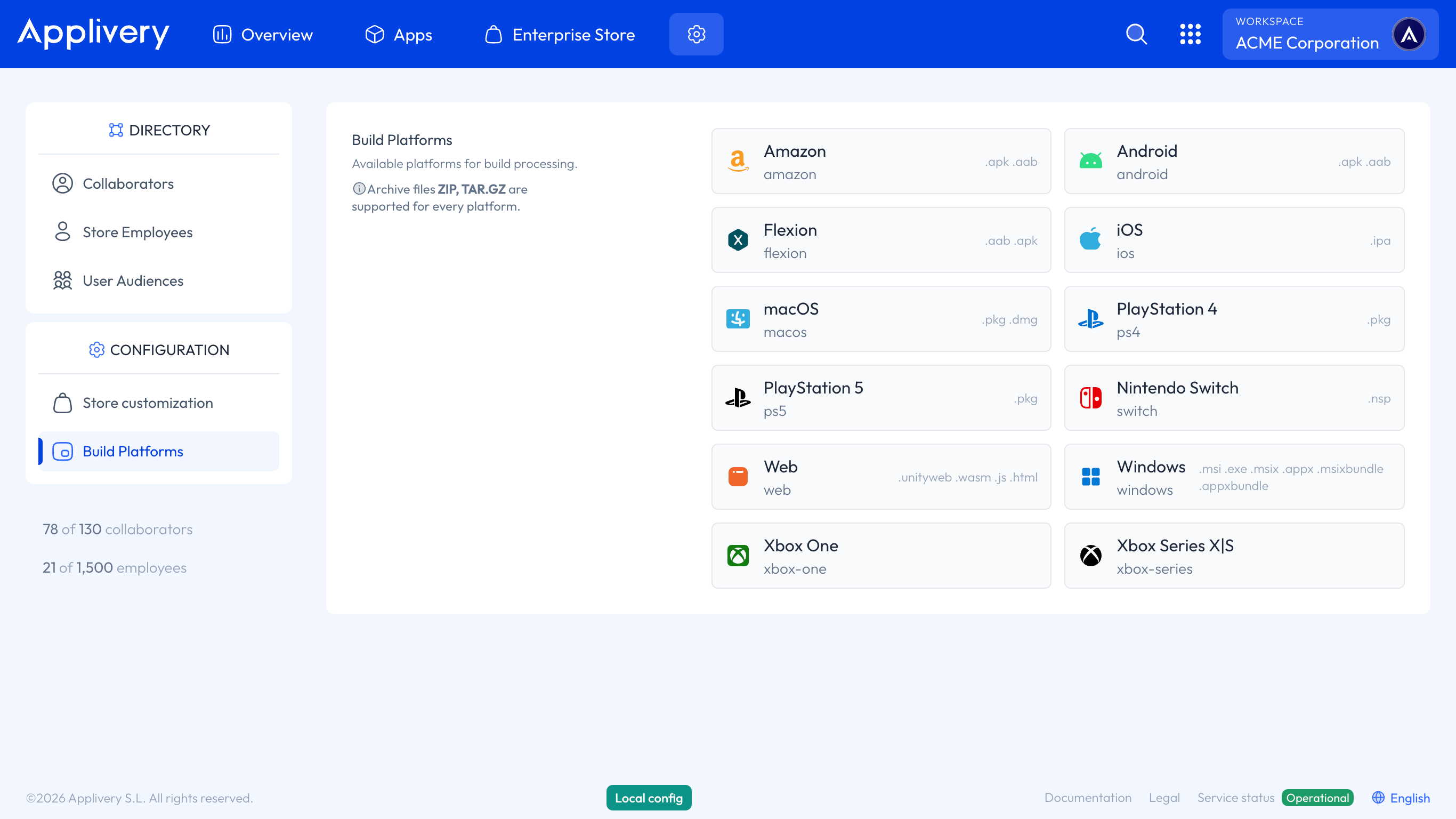The height and width of the screenshot is (819, 1456).
Task: Click the copyright Applivery S.L. footer text
Action: pyautogui.click(x=139, y=798)
